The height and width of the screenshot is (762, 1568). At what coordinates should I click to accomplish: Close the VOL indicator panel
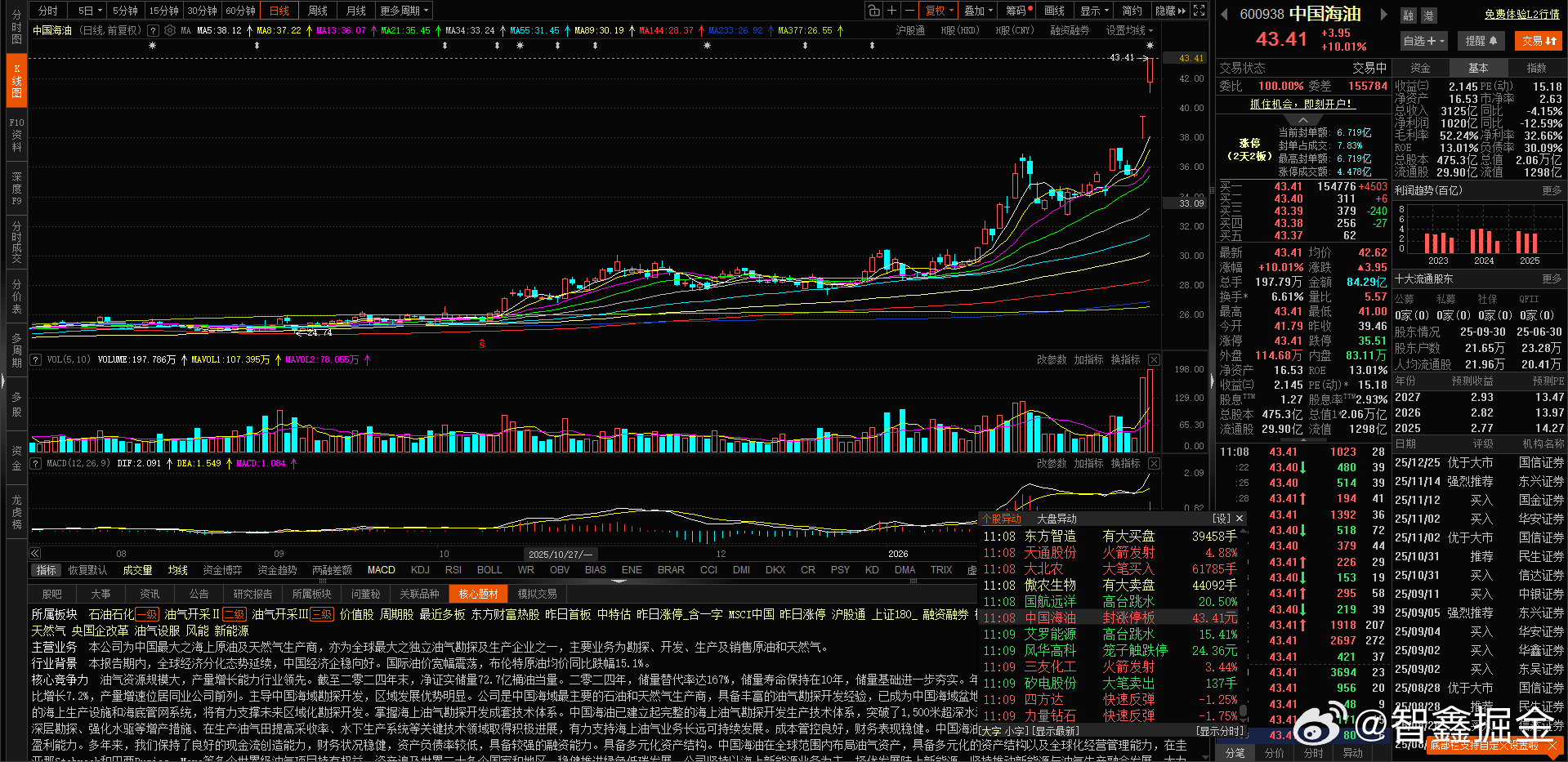pos(1154,360)
